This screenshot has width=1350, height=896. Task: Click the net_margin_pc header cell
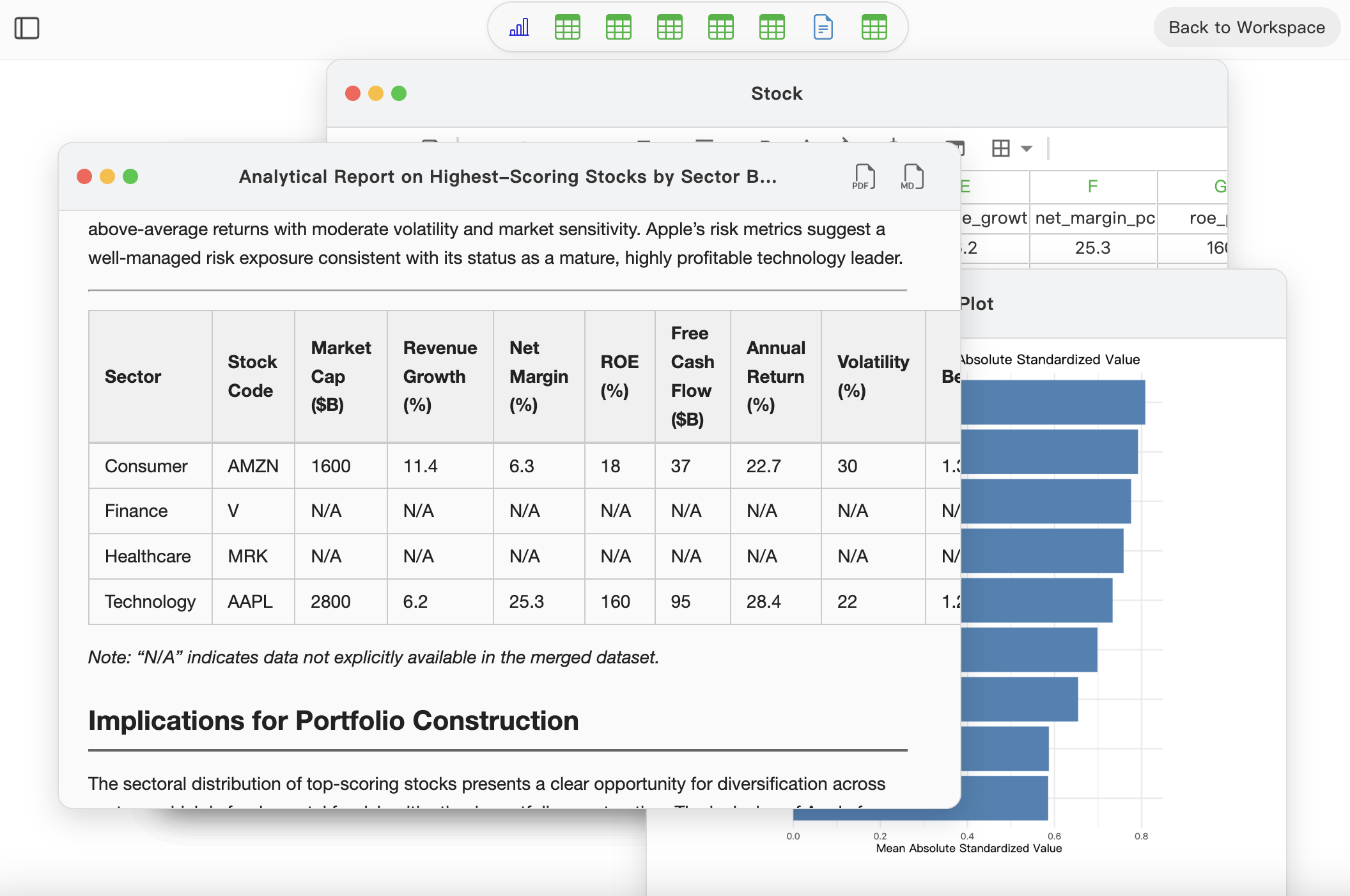pos(1094,218)
